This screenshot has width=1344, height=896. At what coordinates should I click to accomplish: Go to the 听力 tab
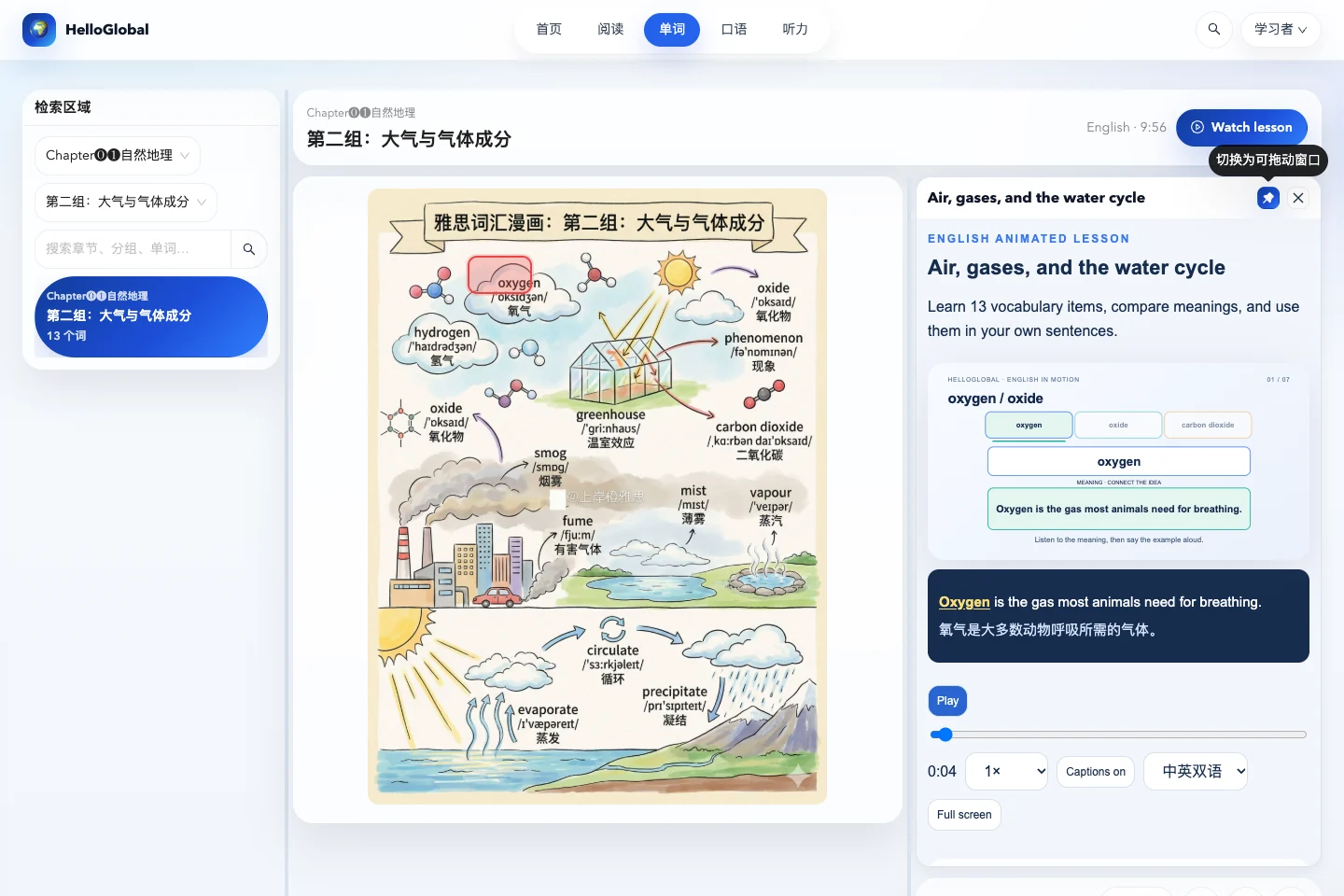click(795, 30)
